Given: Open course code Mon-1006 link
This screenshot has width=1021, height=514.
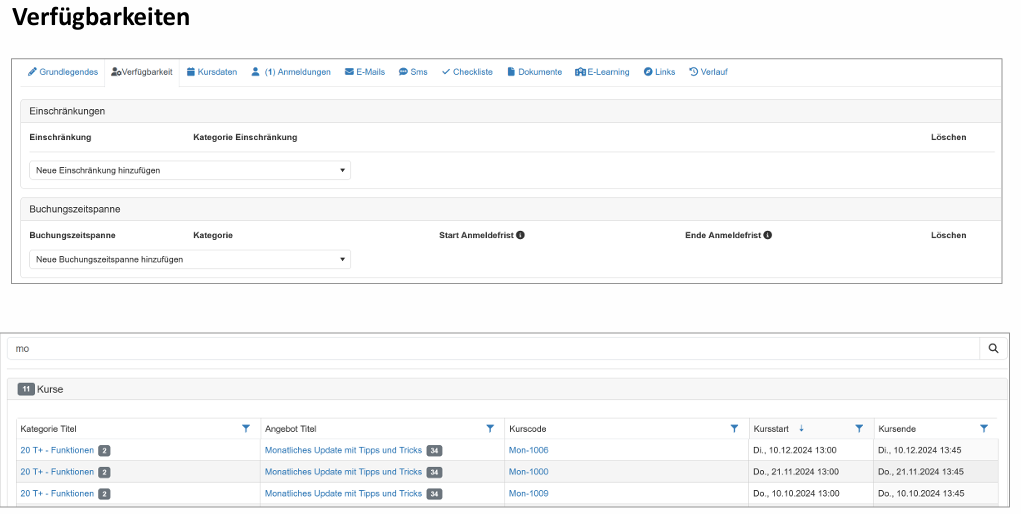Looking at the screenshot, I should pos(528,450).
